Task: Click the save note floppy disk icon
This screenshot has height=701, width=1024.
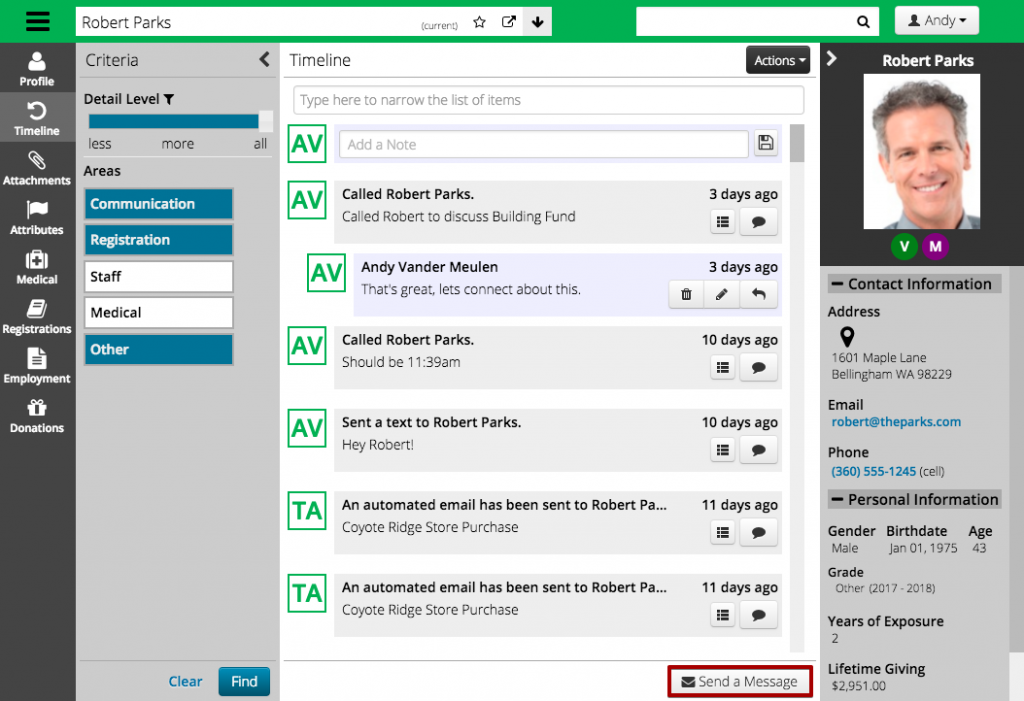Action: click(765, 144)
